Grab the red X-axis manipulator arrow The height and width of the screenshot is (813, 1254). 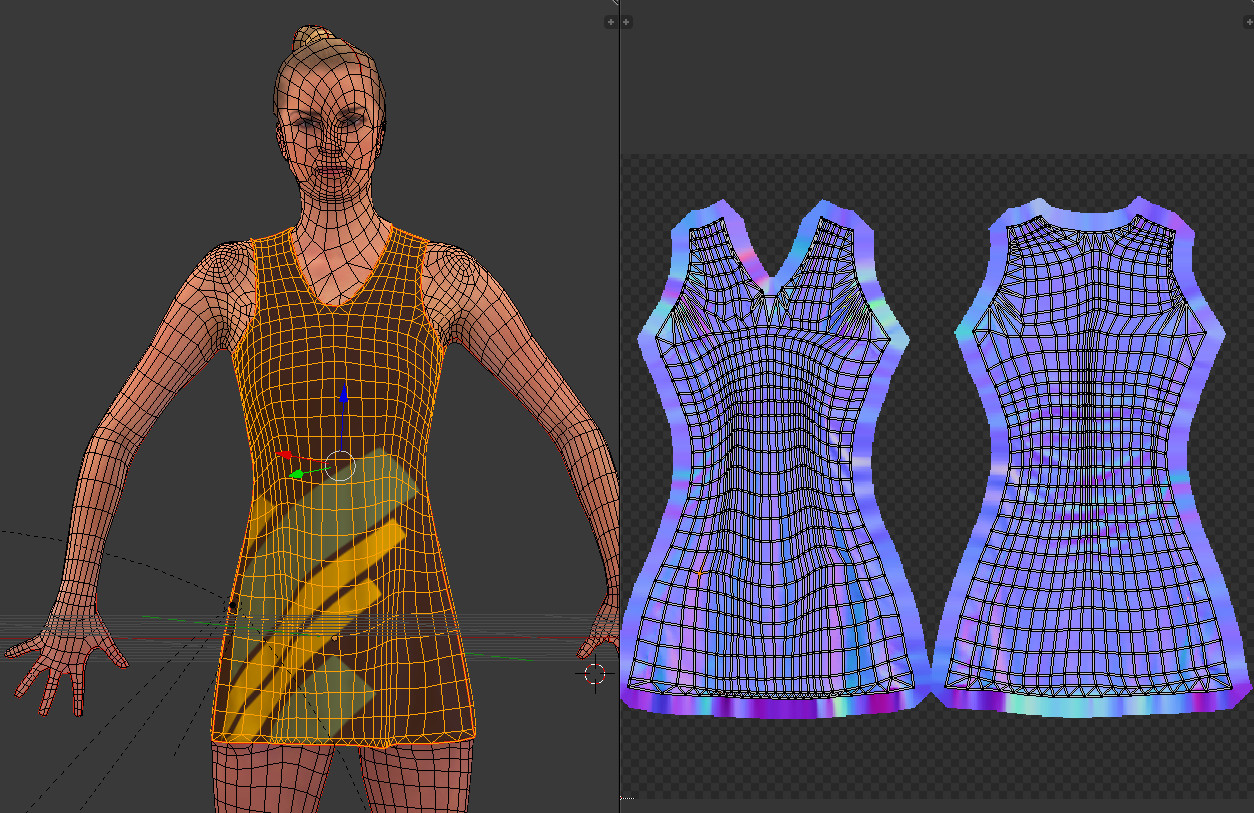284,457
